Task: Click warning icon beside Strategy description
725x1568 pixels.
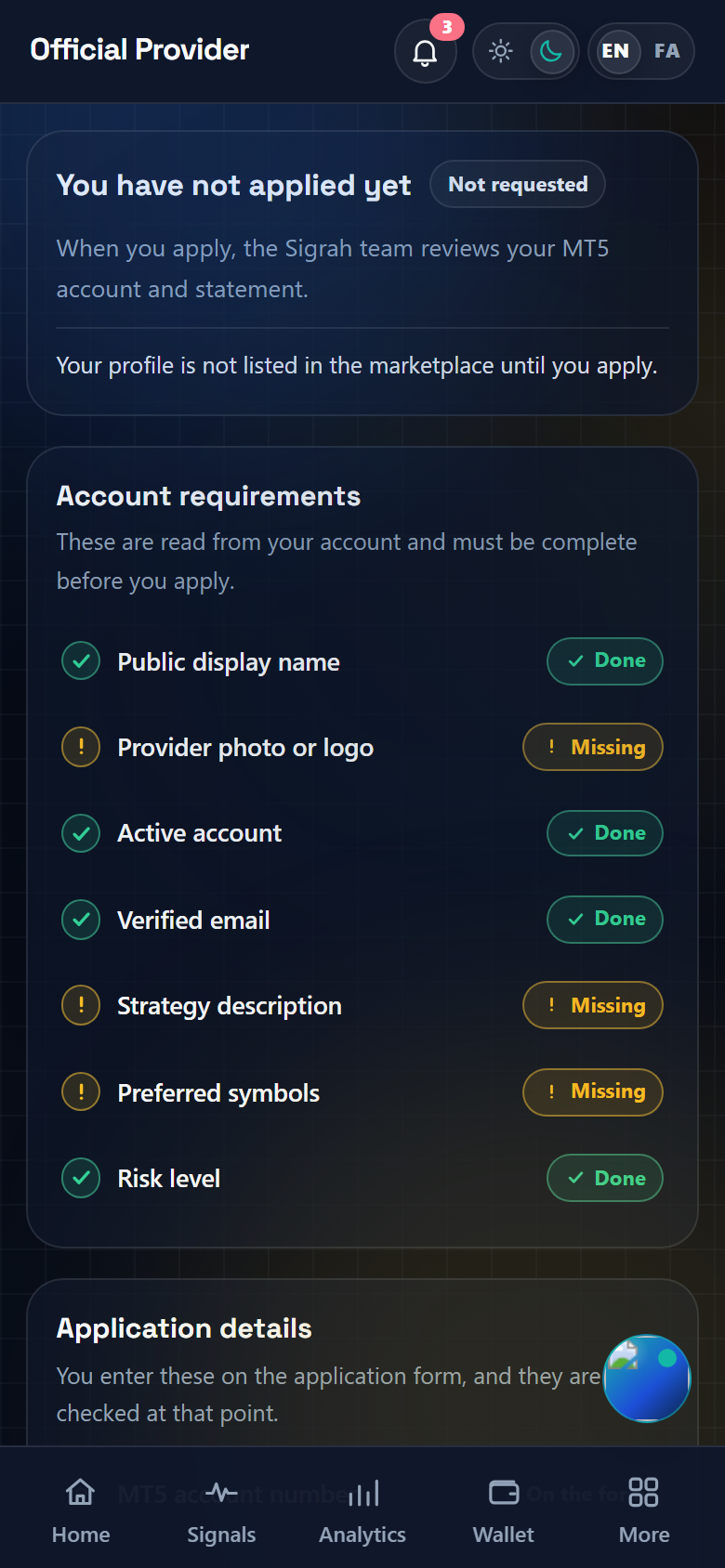Action: [x=81, y=1005]
